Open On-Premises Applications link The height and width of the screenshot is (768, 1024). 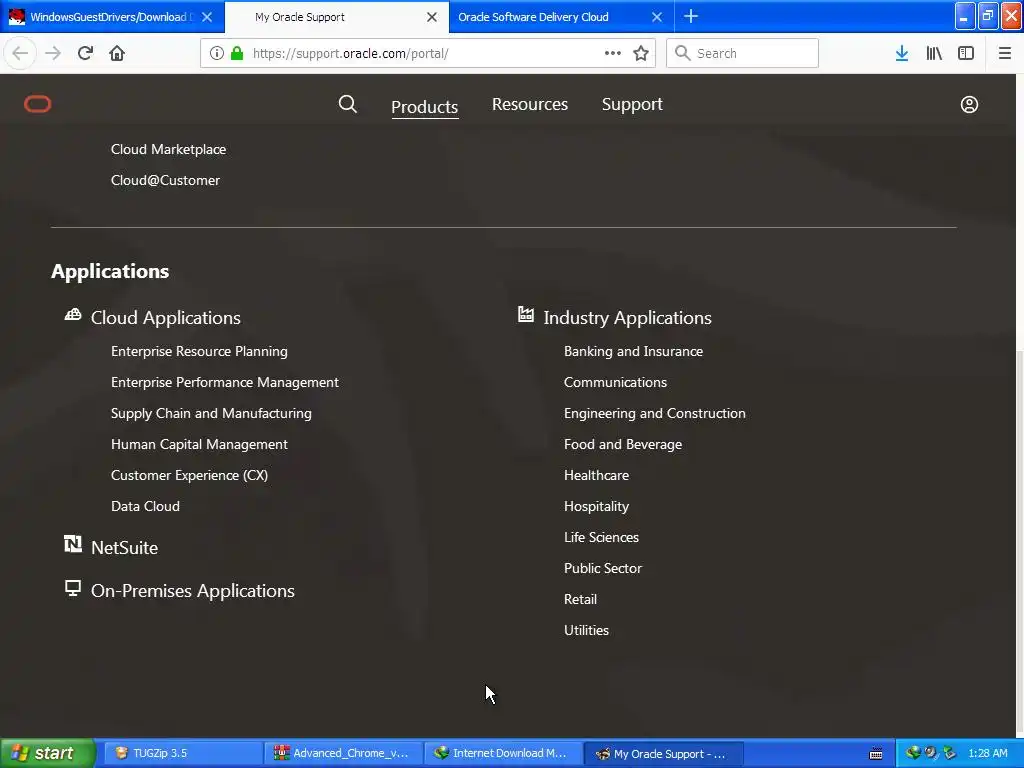pos(193,590)
